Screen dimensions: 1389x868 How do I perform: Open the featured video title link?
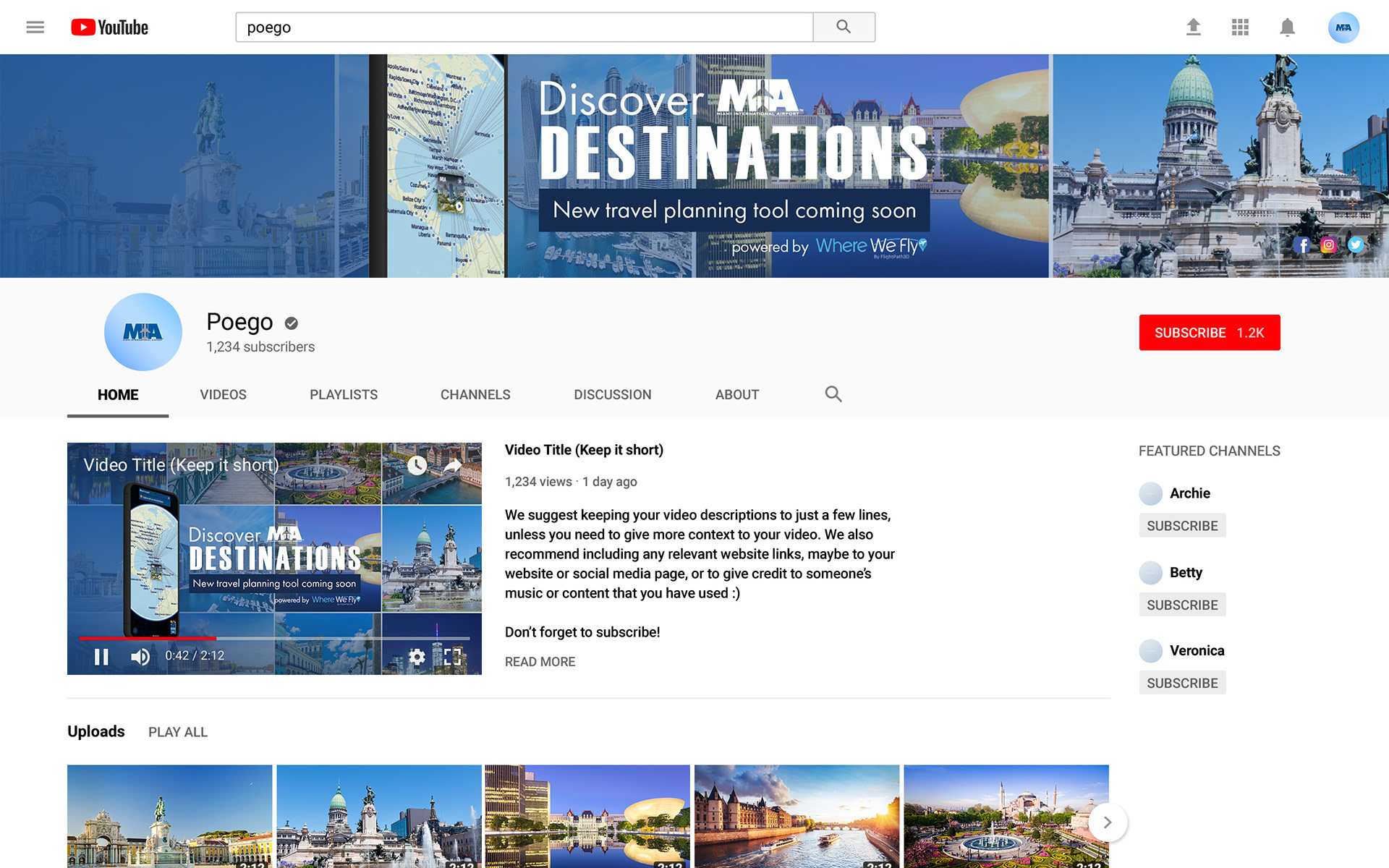click(584, 450)
